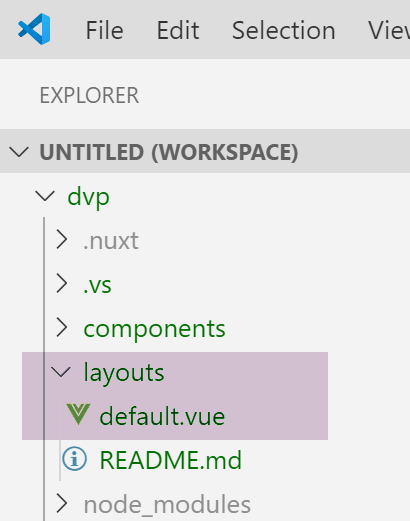The height and width of the screenshot is (521, 410).
Task: Expand the .vs folder chevron
Action: [62, 283]
